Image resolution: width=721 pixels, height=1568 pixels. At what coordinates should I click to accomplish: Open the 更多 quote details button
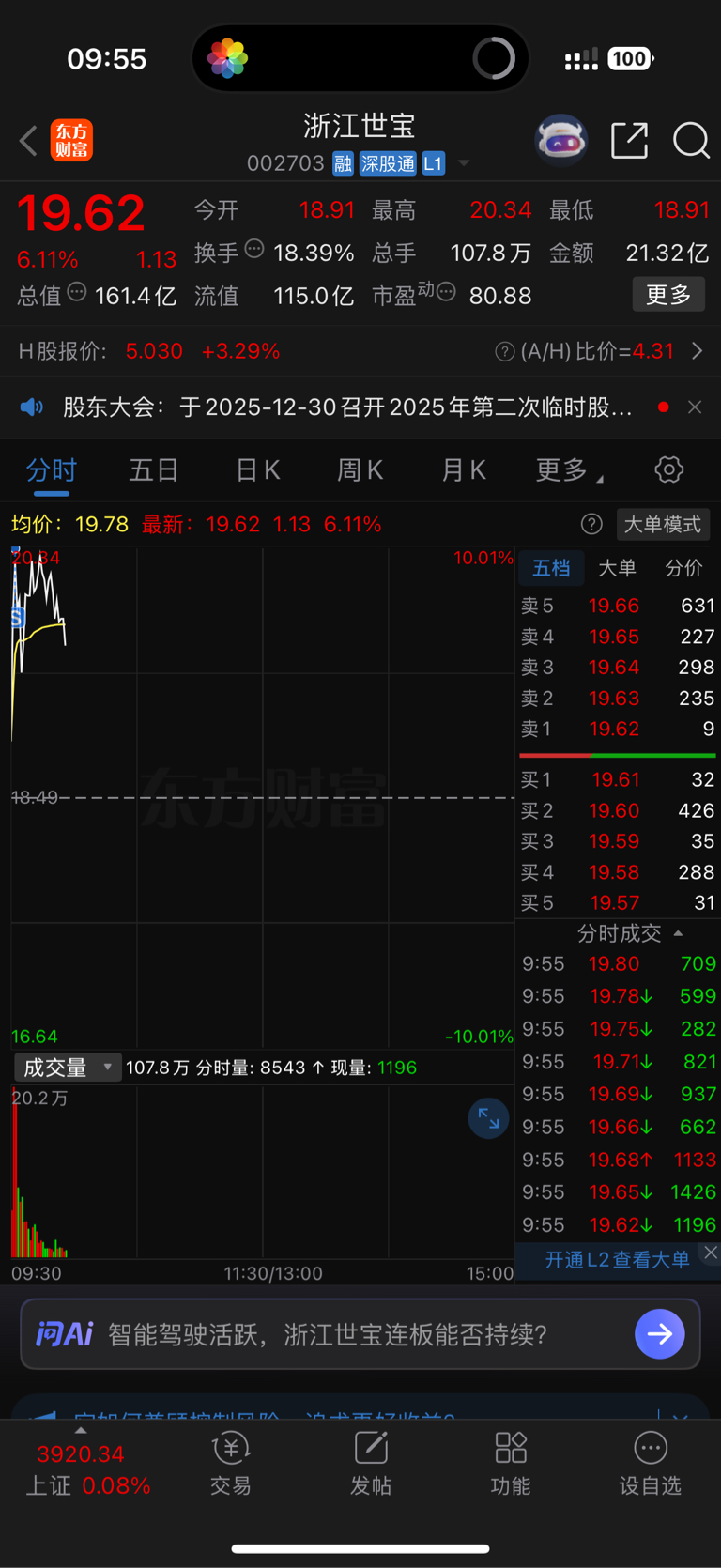point(668,295)
